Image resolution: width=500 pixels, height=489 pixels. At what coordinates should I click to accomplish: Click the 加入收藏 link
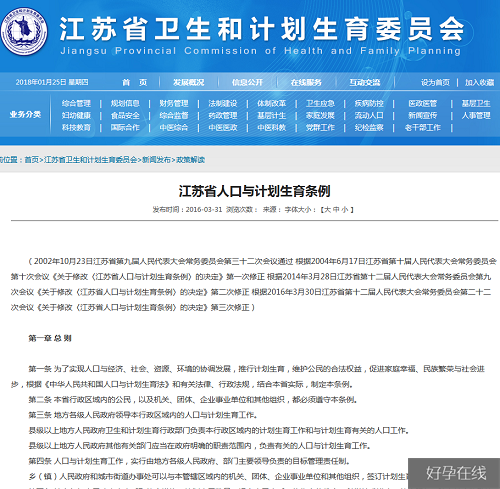pyautogui.click(x=479, y=82)
